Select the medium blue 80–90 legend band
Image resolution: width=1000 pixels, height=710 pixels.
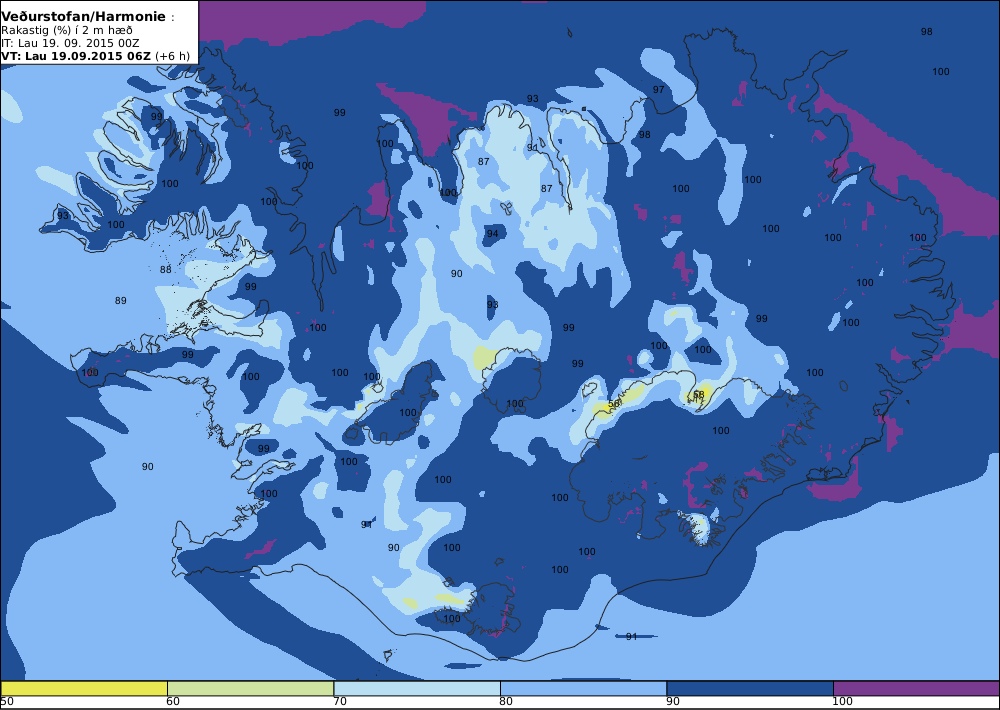point(583,688)
